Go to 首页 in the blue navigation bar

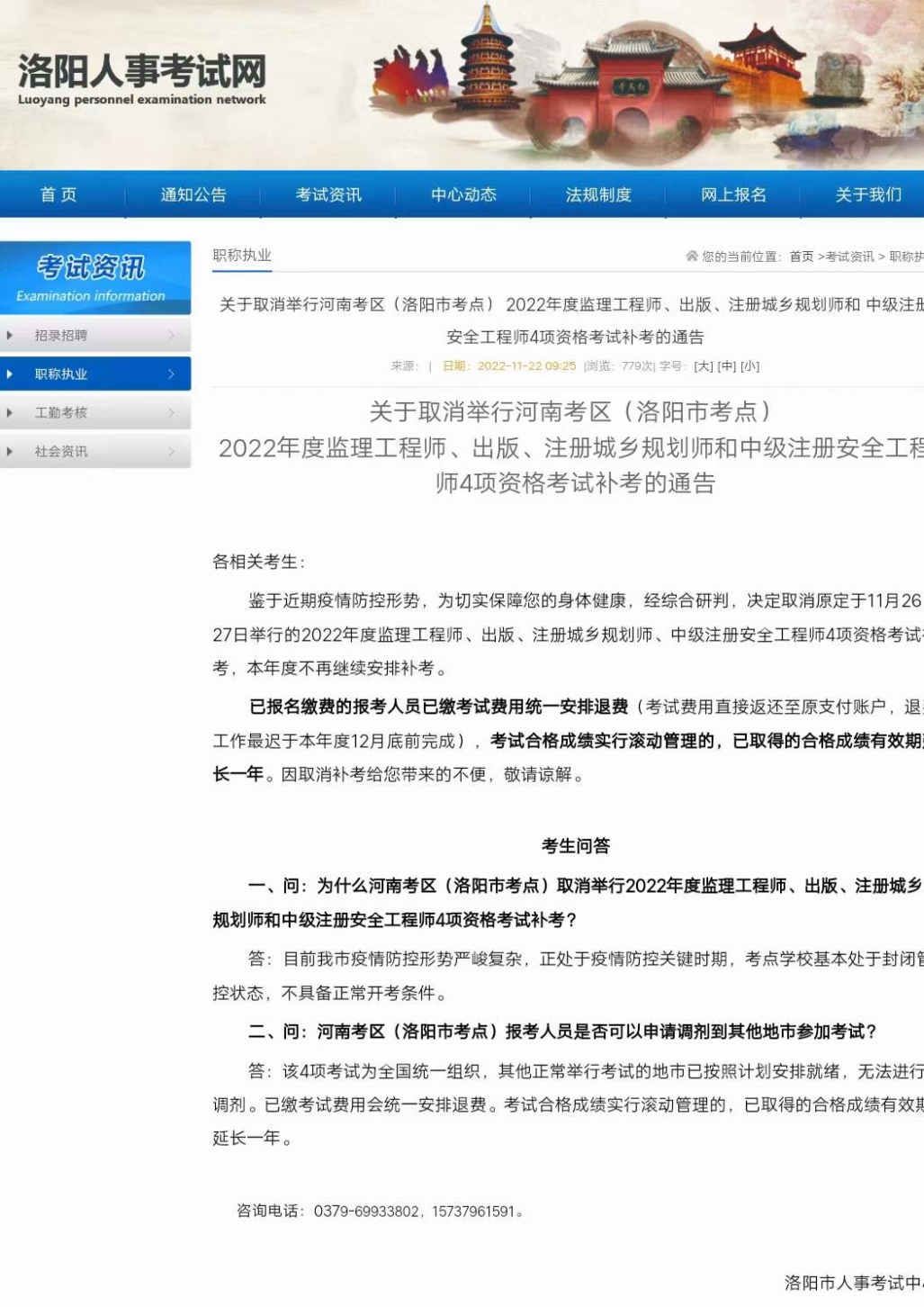[58, 194]
